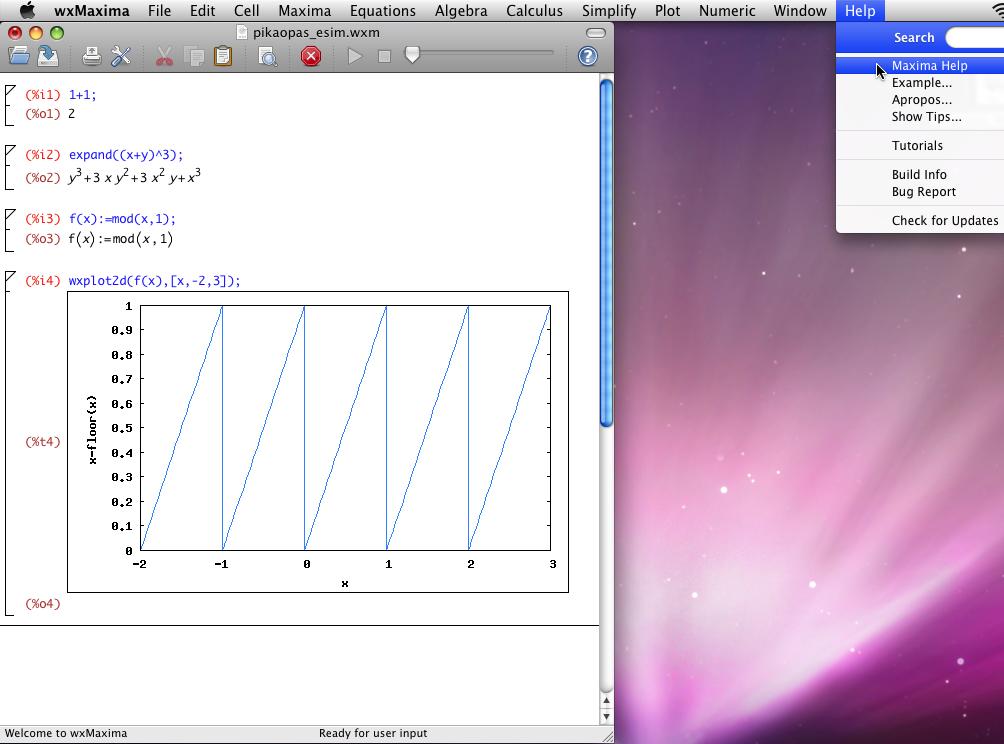1004x744 pixels.
Task: Open the Equations menu
Action: click(383, 11)
